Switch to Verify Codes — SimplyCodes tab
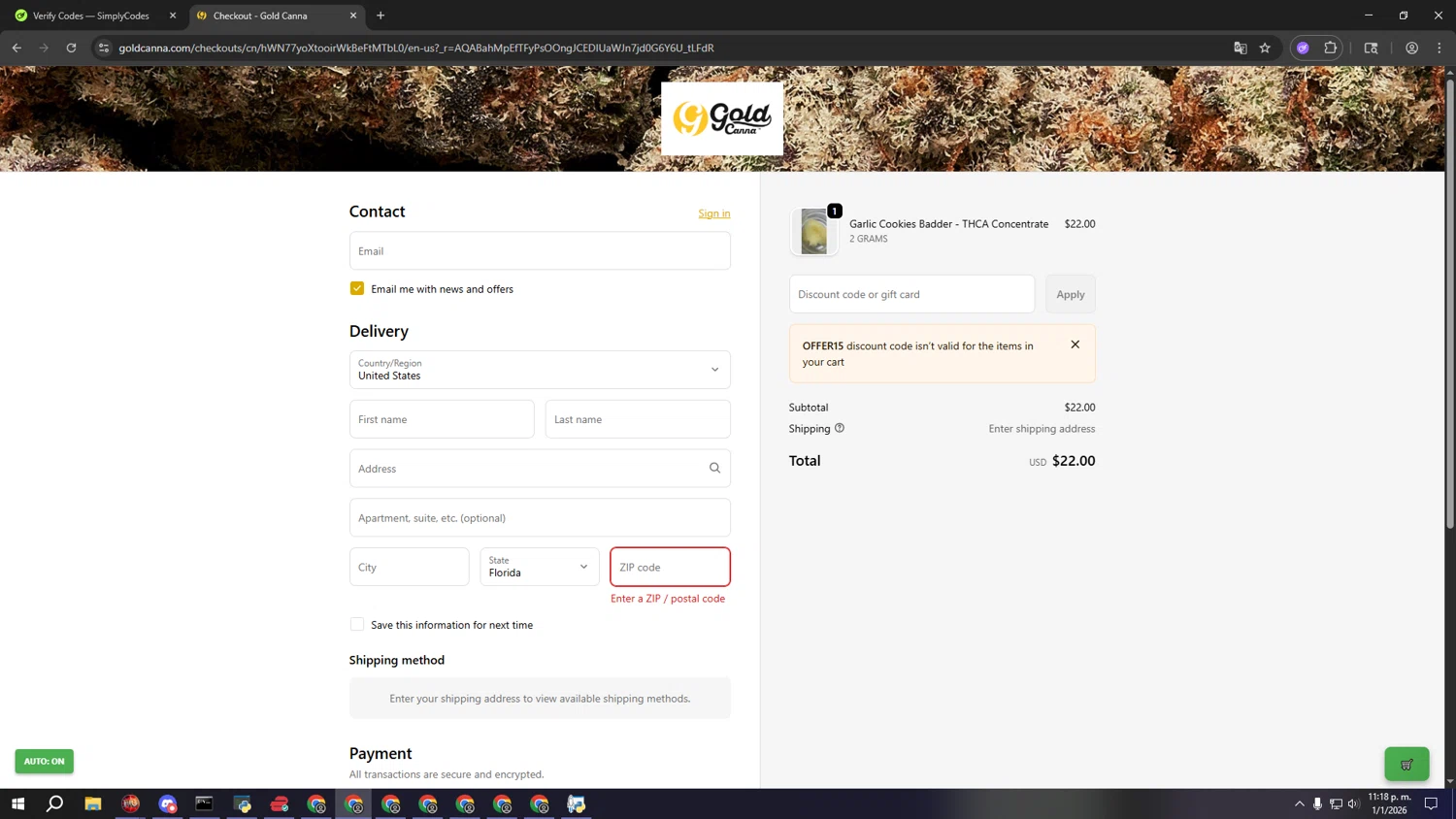Image resolution: width=1456 pixels, height=819 pixels. tap(91, 16)
